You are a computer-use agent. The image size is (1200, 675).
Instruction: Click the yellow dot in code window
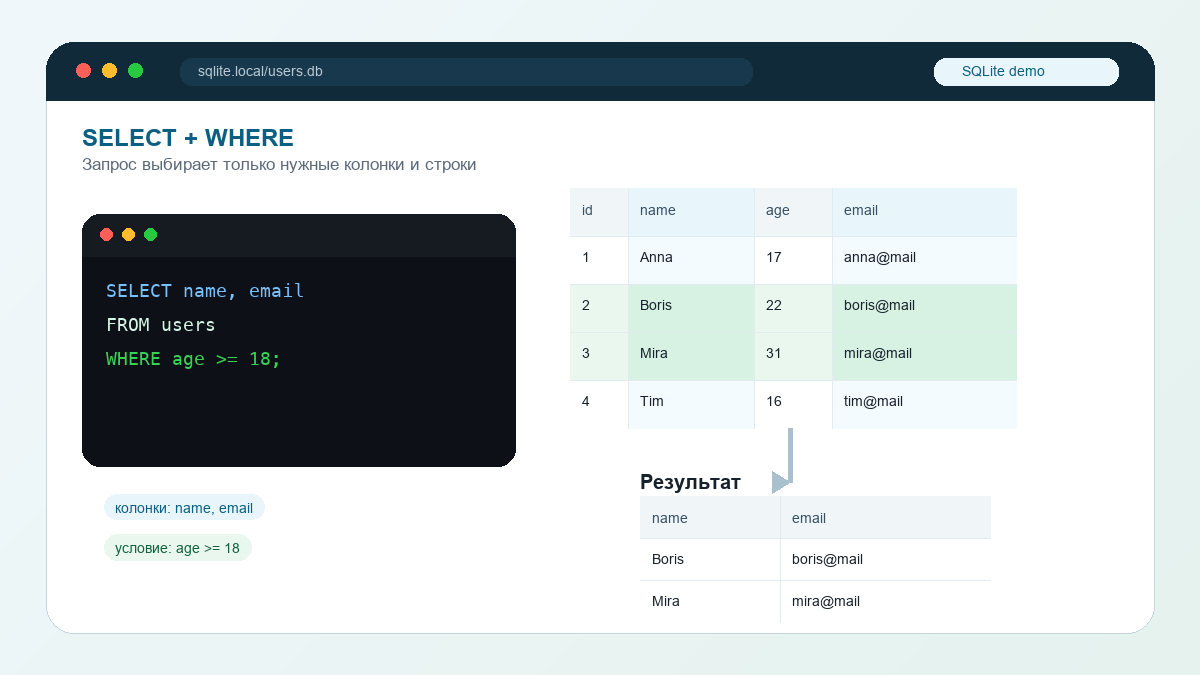[x=128, y=235]
